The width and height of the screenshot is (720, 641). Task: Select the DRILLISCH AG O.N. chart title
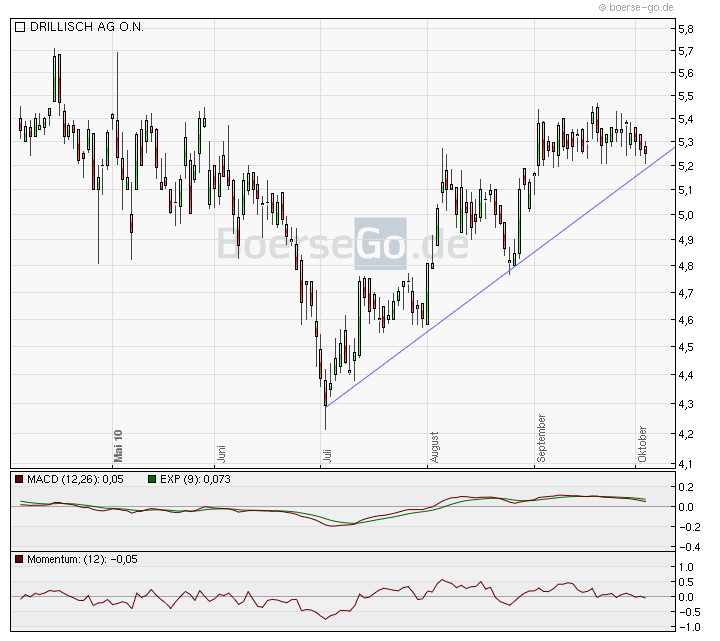[x=86, y=27]
